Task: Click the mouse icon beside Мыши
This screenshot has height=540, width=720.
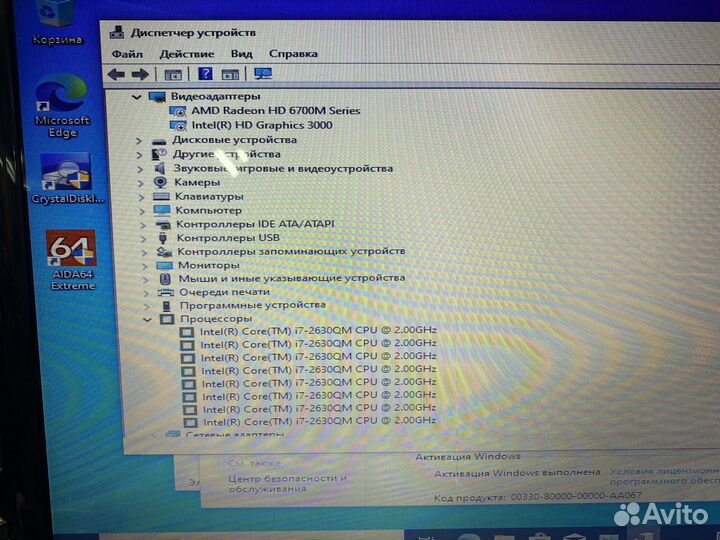Action: tap(165, 279)
